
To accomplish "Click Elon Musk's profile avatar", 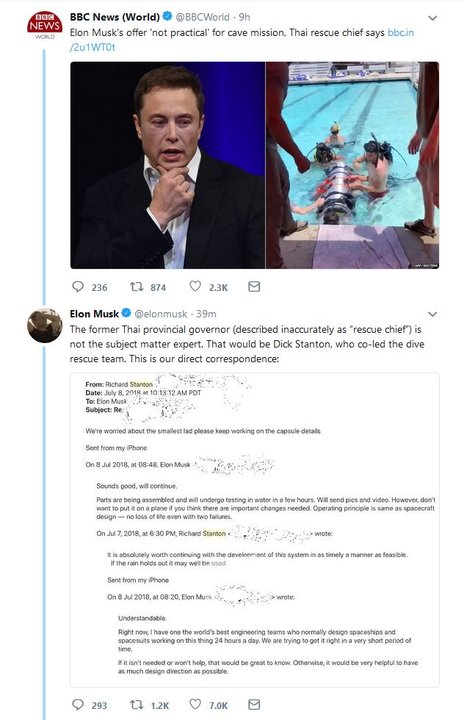I will click(x=45, y=326).
